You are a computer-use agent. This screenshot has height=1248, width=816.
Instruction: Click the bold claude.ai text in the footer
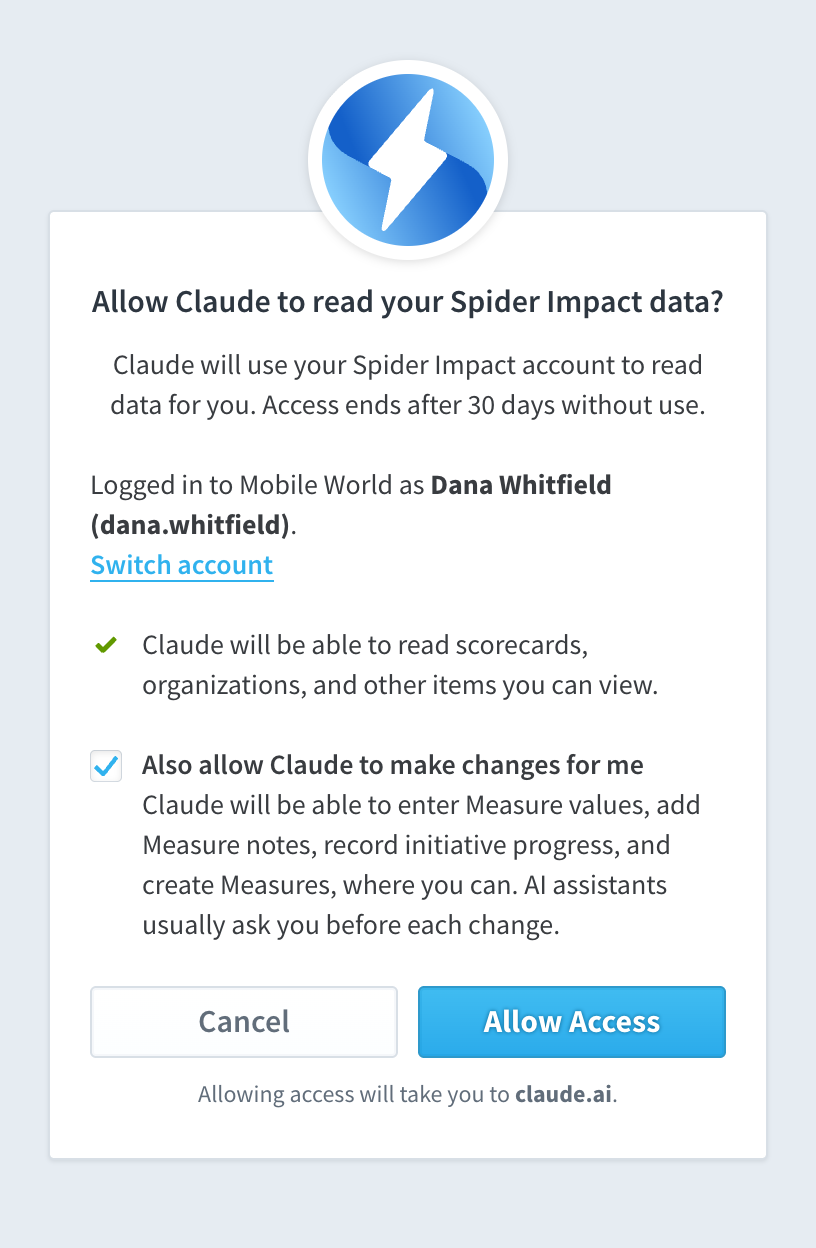(x=565, y=1094)
